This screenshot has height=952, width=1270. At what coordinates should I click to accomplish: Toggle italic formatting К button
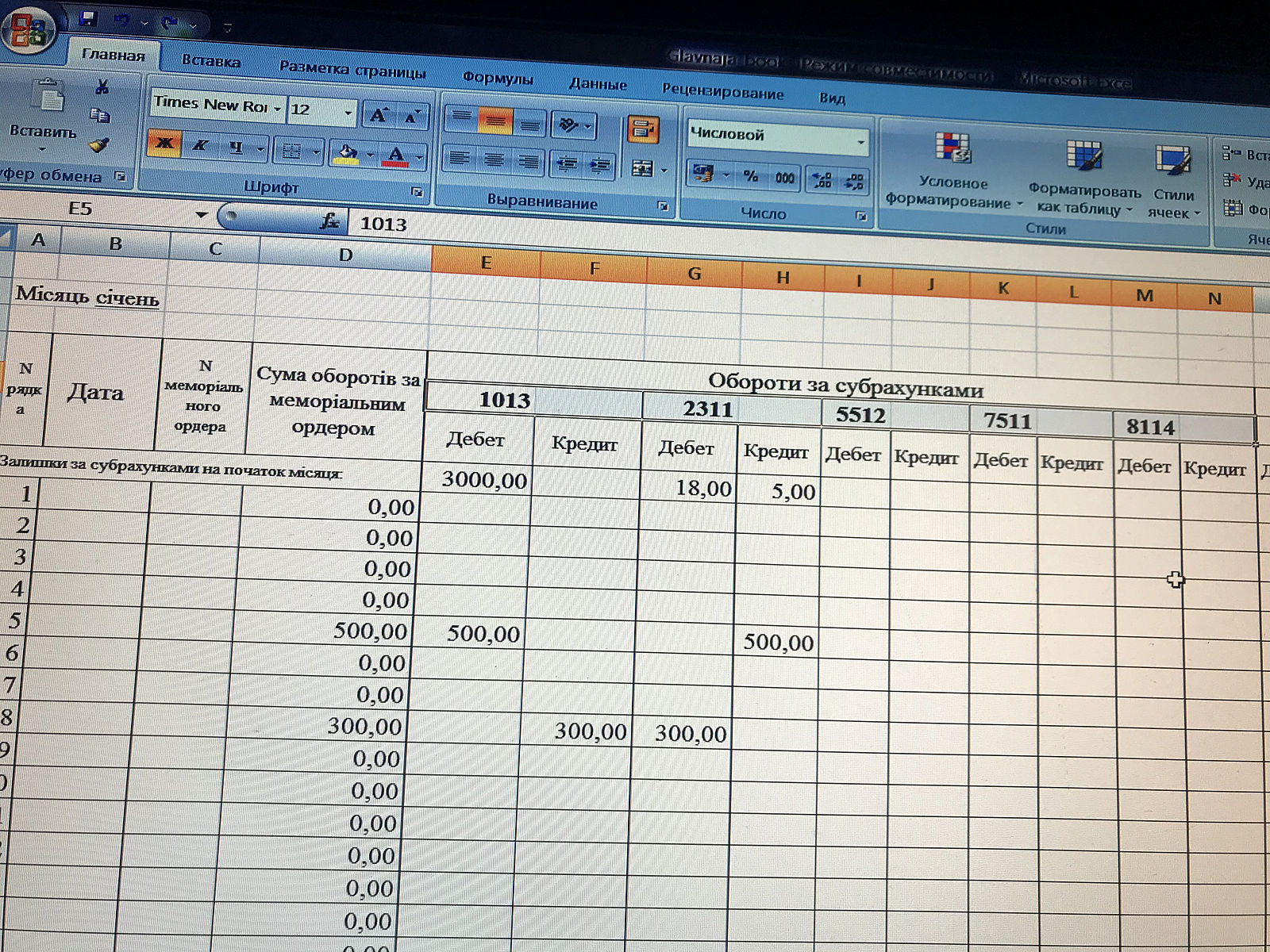coord(201,145)
